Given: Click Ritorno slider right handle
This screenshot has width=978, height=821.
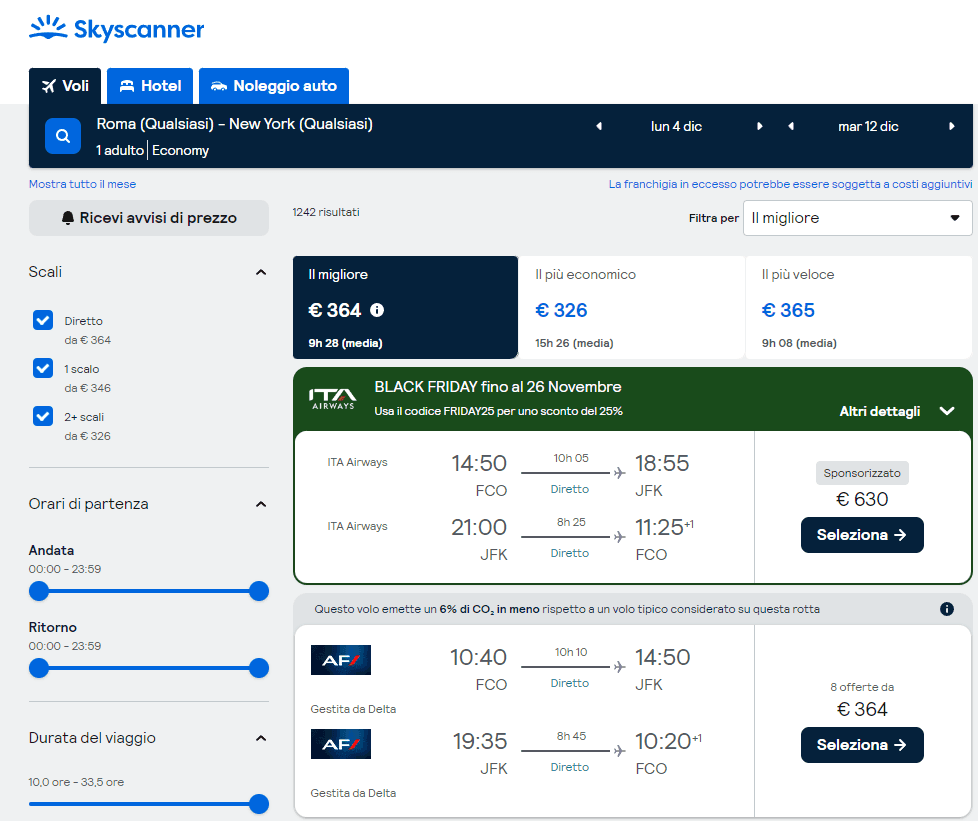Looking at the screenshot, I should [x=259, y=668].
